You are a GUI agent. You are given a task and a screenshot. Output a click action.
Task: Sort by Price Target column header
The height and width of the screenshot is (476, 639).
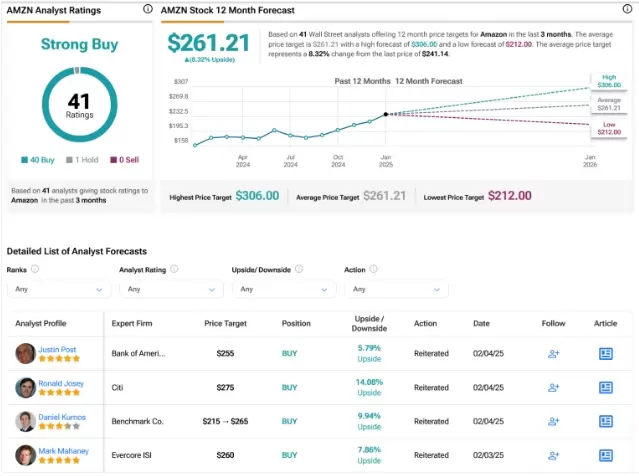tap(225, 324)
